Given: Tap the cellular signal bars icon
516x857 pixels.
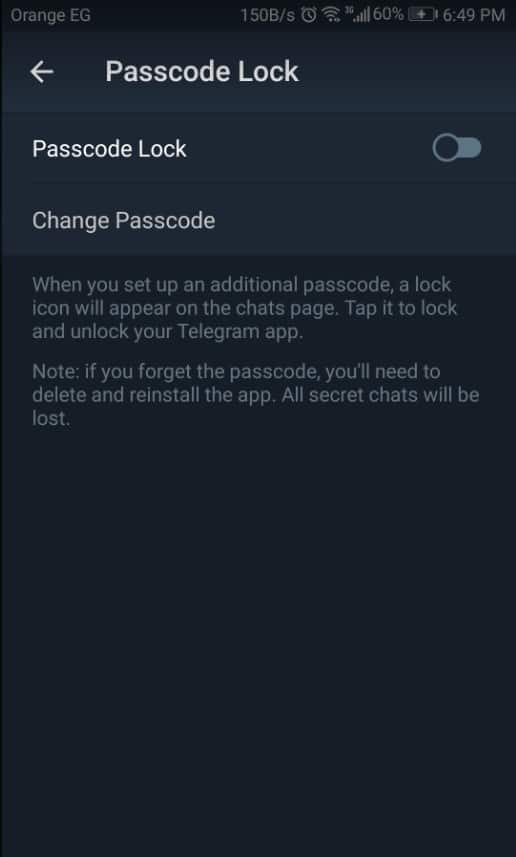Looking at the screenshot, I should tap(362, 17).
